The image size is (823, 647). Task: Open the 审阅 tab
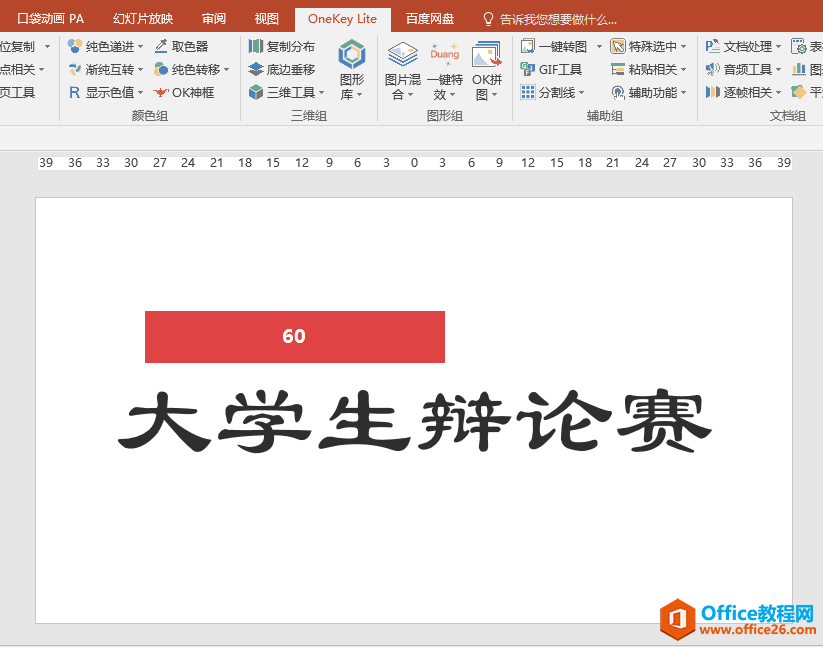214,19
